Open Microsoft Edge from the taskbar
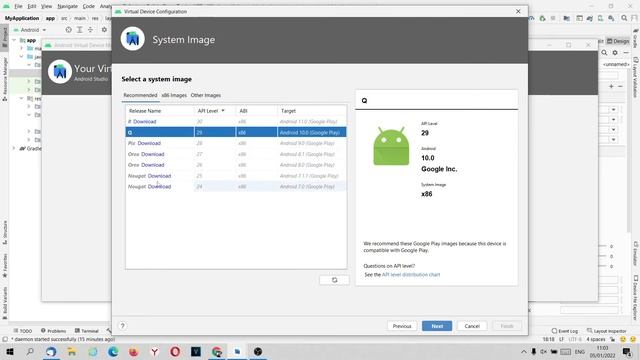 113,351
